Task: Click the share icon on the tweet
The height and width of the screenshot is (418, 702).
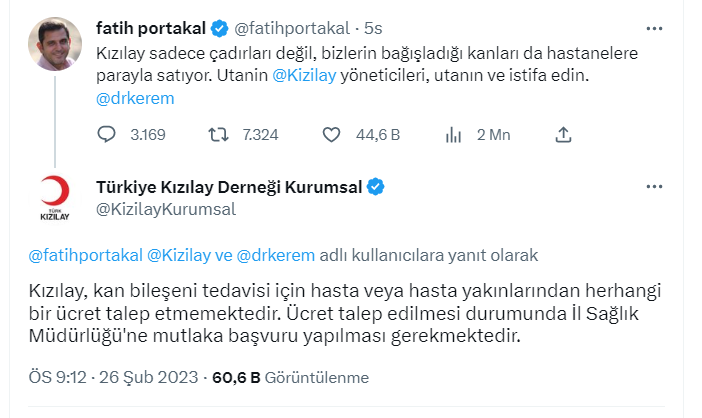Action: tap(563, 134)
